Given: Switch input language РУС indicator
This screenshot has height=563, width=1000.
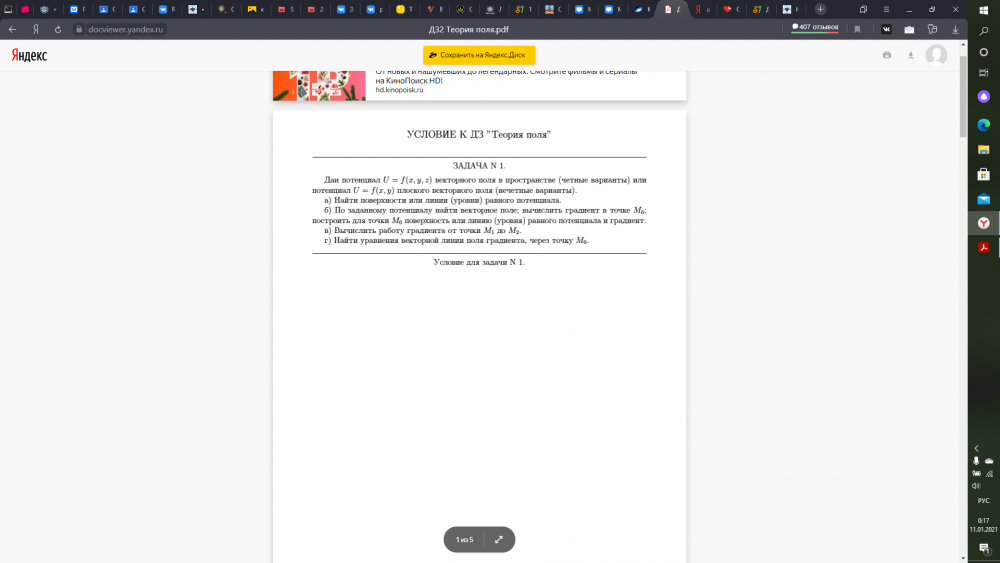Looking at the screenshot, I should [x=983, y=501].
